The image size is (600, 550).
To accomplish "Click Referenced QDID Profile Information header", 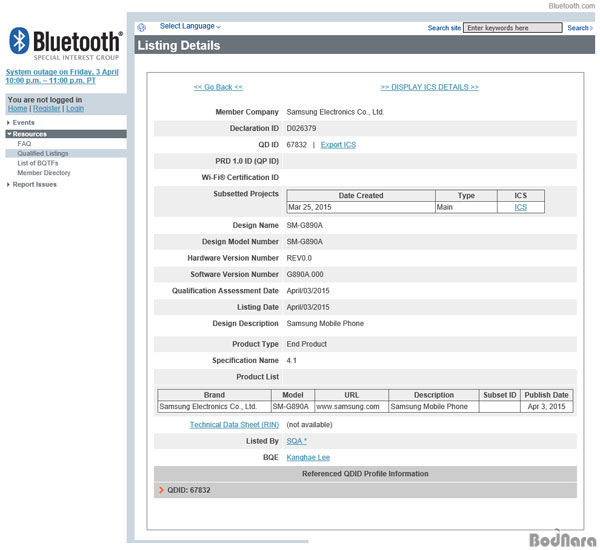I will coord(365,474).
